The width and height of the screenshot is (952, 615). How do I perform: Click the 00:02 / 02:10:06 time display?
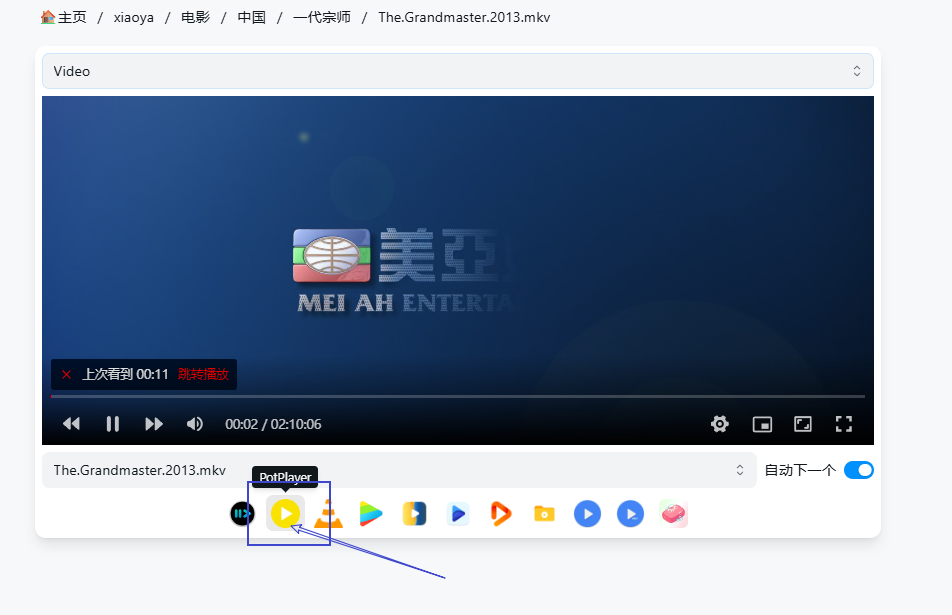pos(273,424)
